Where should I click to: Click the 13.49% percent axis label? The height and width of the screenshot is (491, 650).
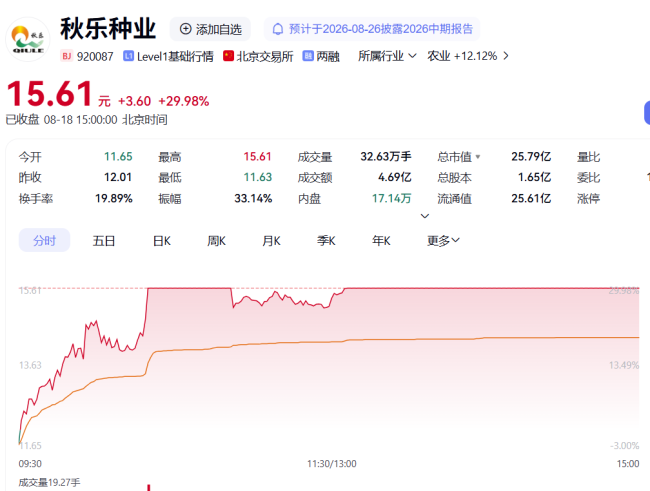pyautogui.click(x=624, y=365)
